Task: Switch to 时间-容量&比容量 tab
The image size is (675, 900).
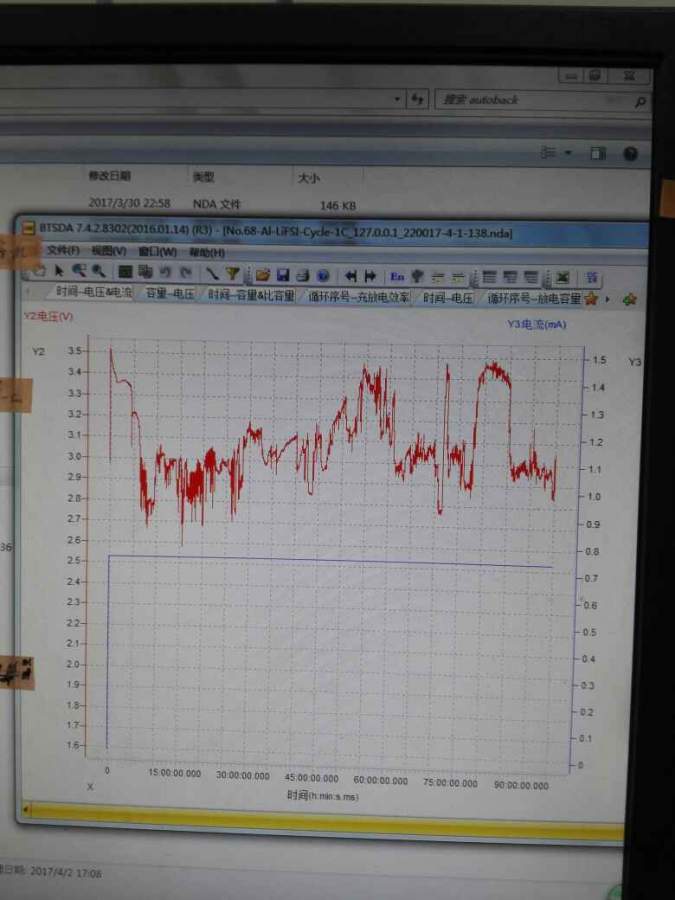Action: coord(251,296)
